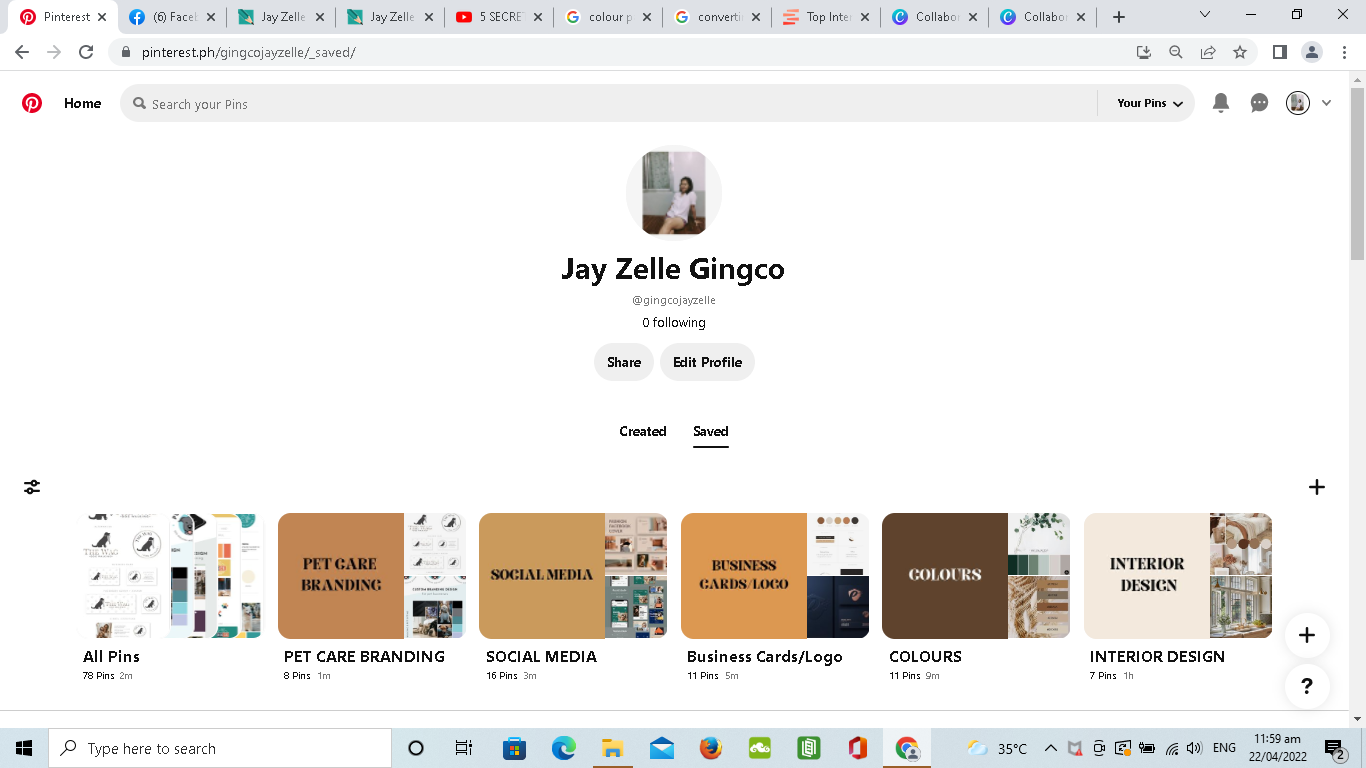Click the volume speaker tray icon

(1195, 748)
